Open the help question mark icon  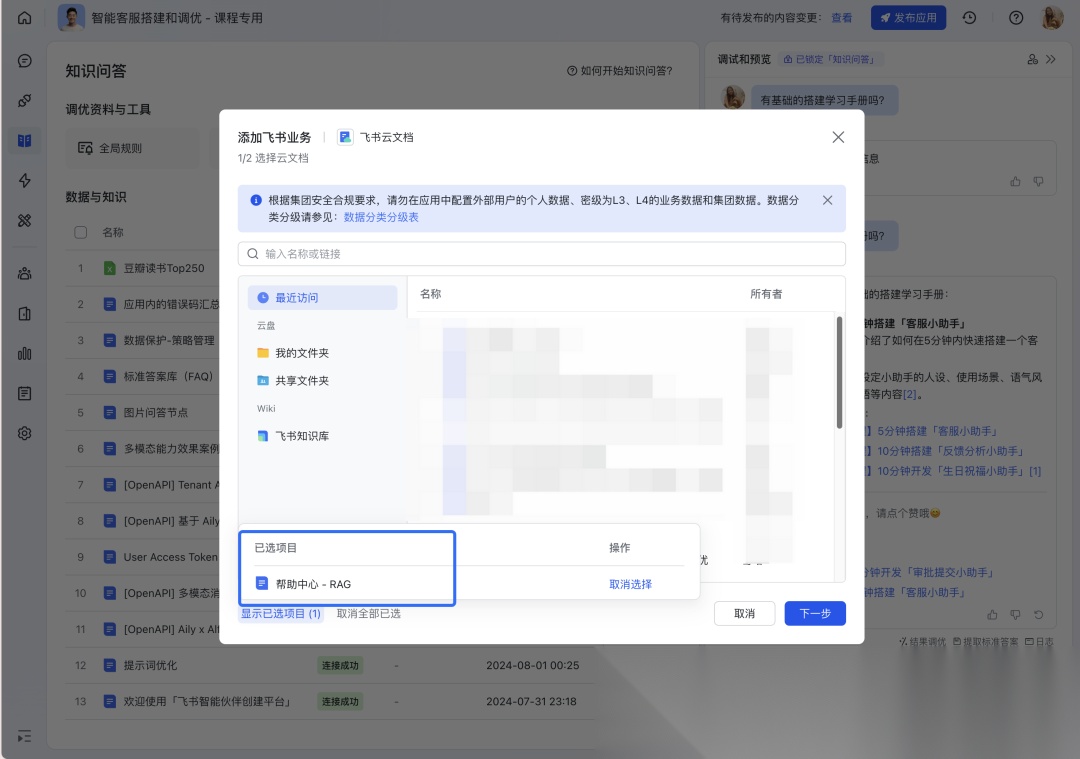click(1016, 18)
